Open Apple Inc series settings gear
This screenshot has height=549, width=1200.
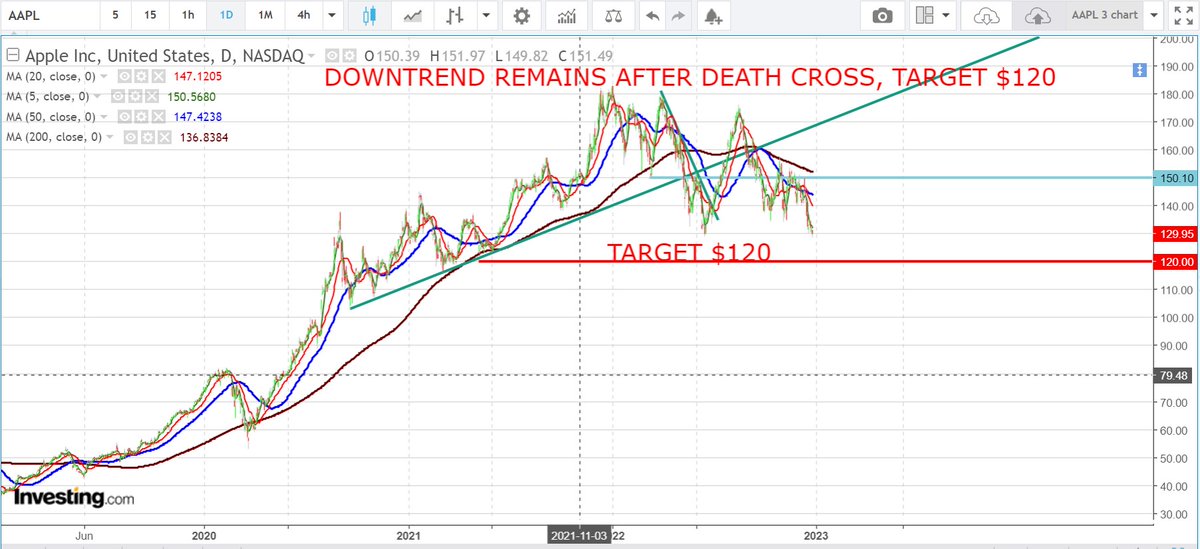[349, 56]
